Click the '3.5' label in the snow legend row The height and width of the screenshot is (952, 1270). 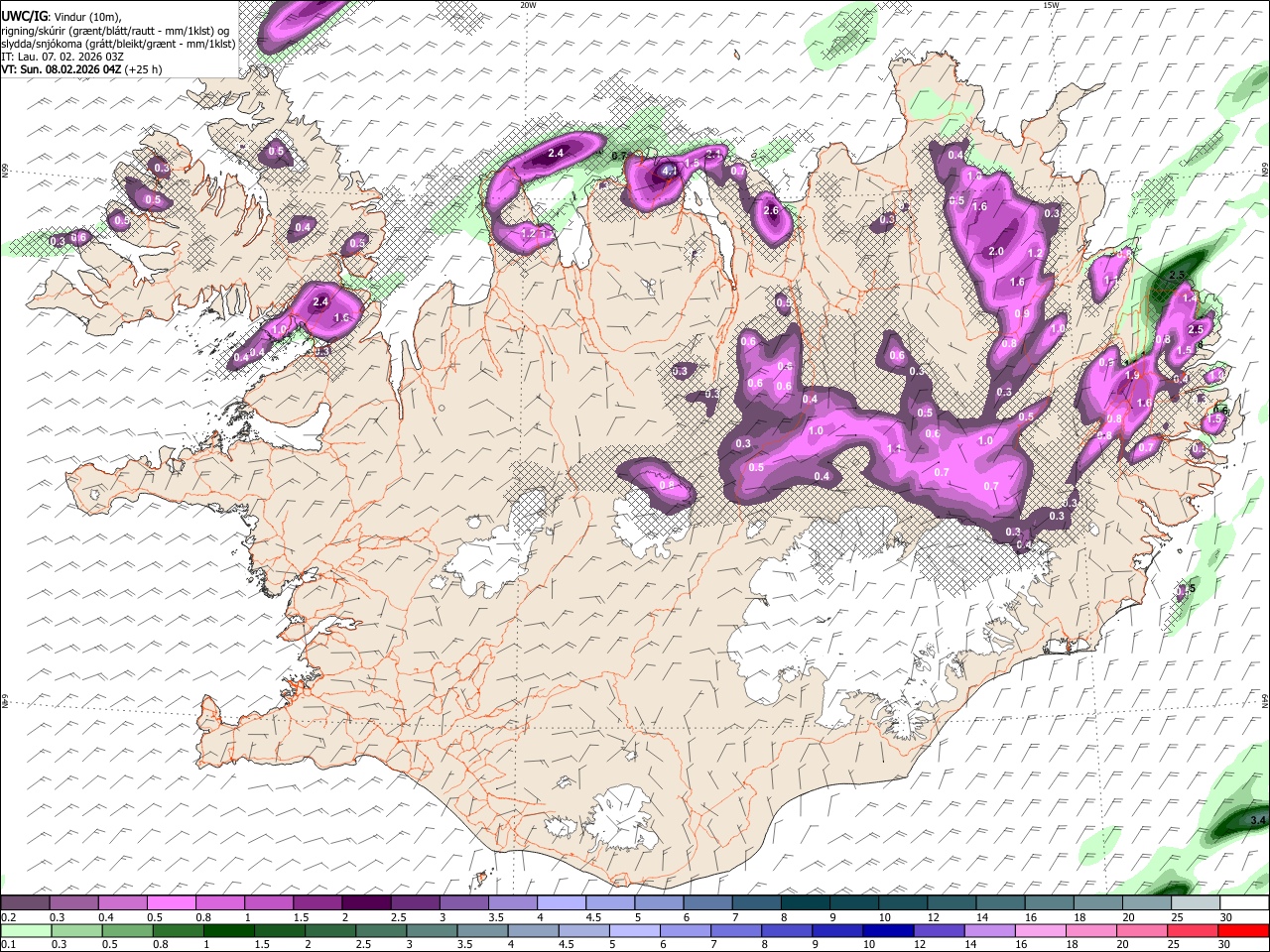[496, 917]
